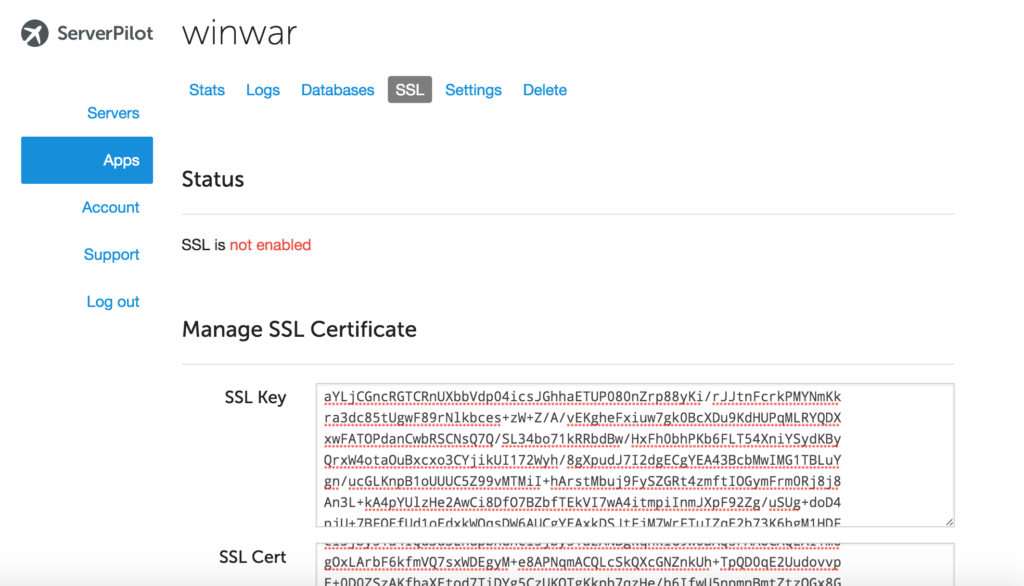Click the red 'not enabled' status text

click(270, 245)
